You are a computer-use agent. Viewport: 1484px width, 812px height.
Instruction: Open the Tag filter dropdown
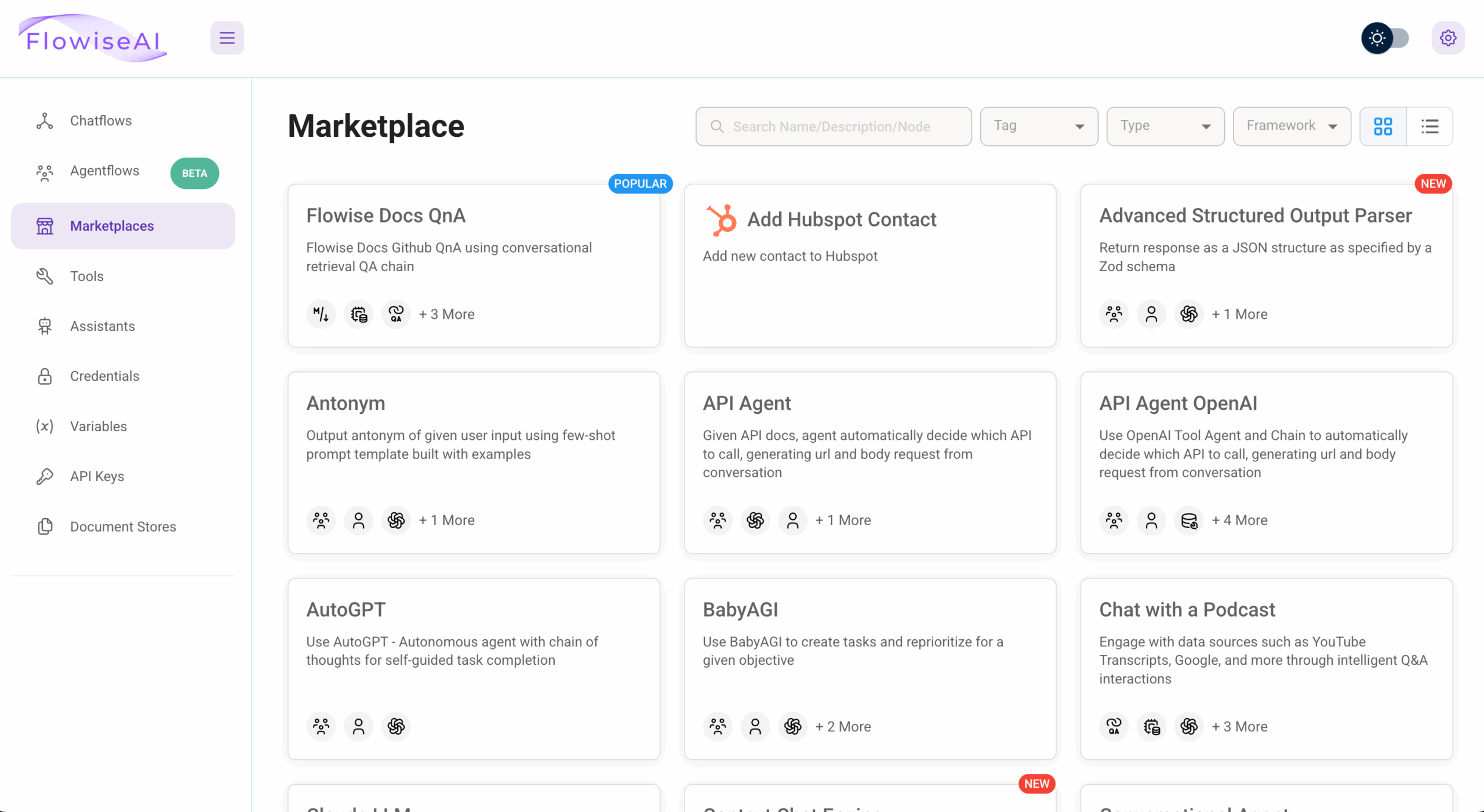click(1039, 126)
